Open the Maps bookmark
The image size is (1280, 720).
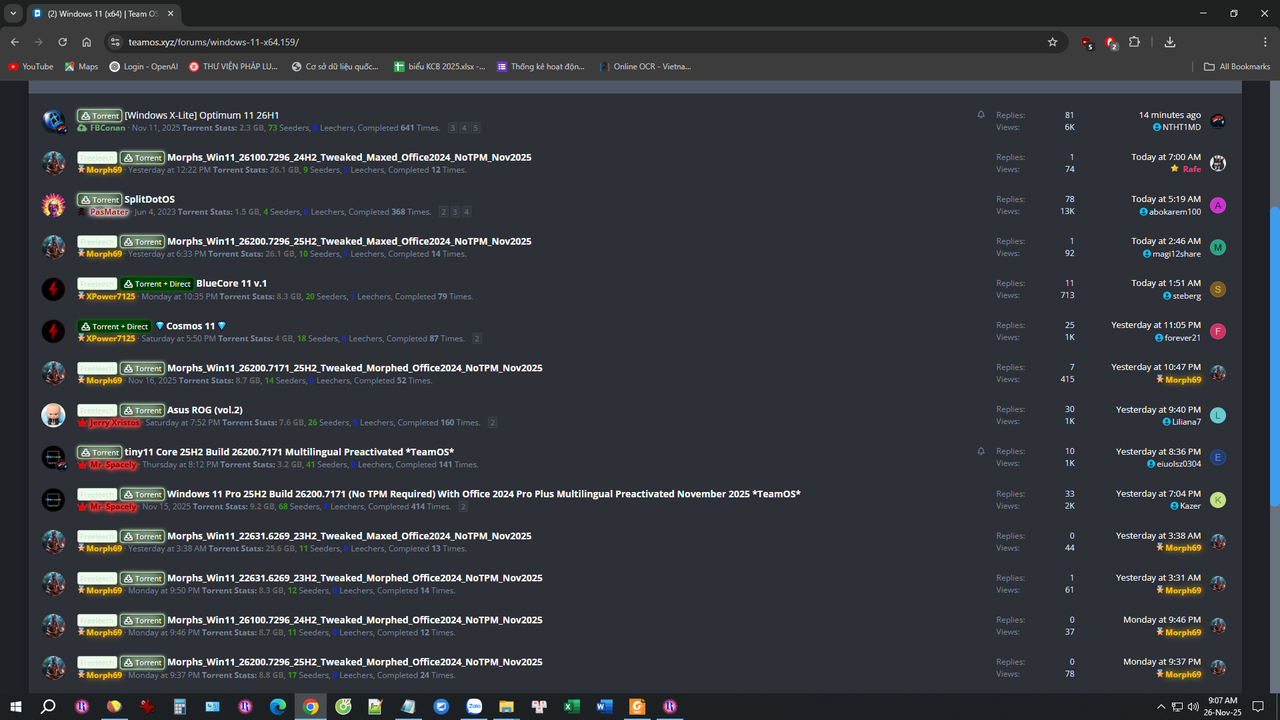(82, 67)
